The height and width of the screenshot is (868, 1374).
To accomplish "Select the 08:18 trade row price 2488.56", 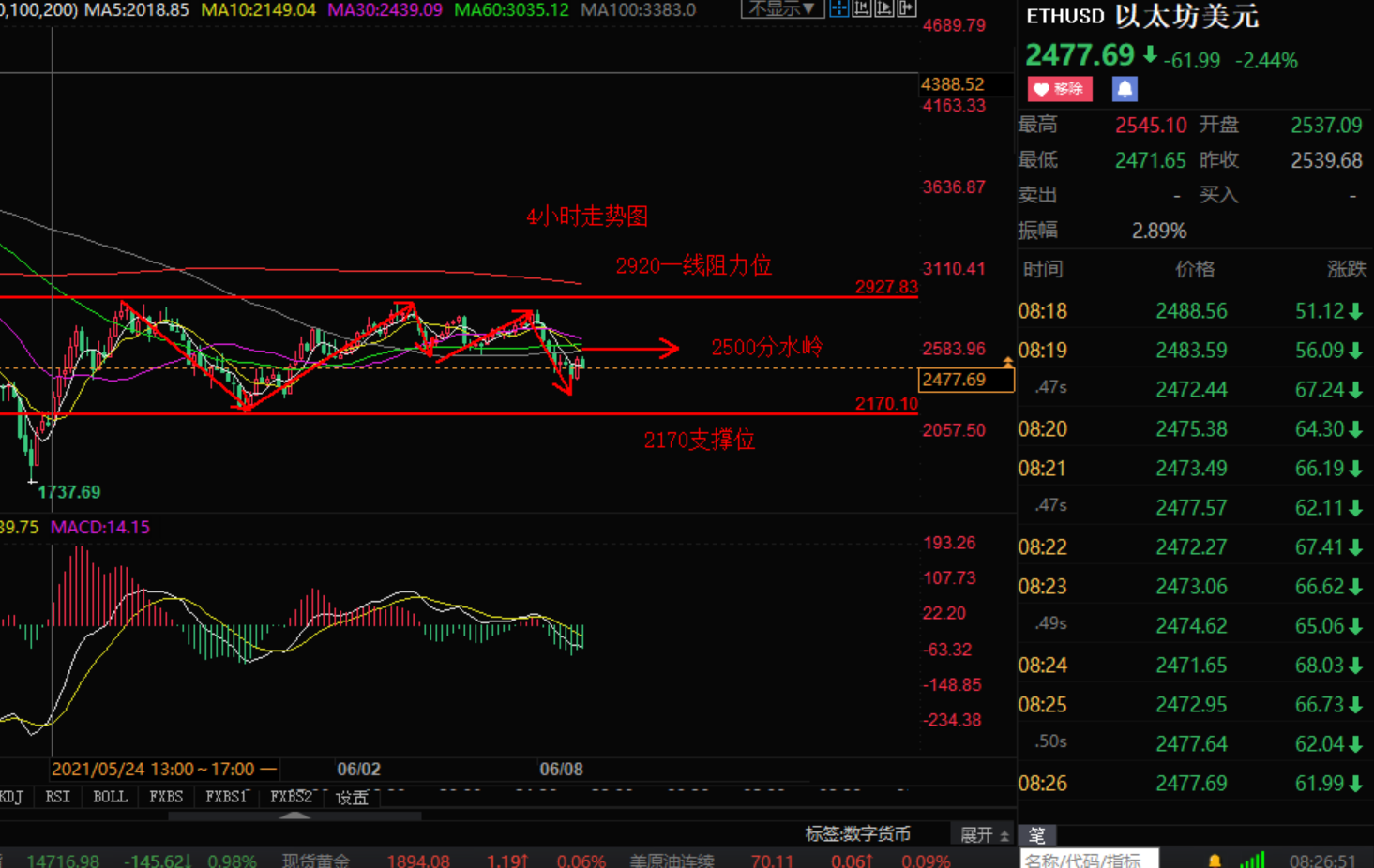I will coord(1191,311).
